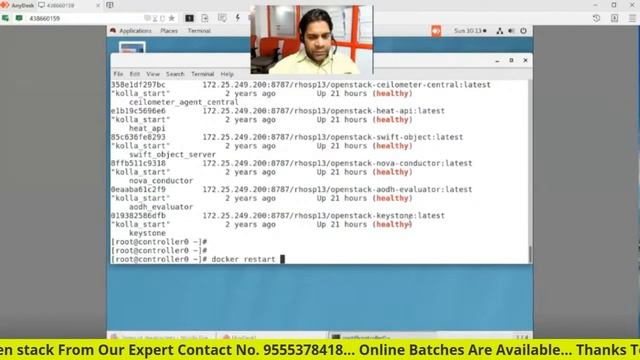
Task: Open AnyDesk session history icon
Action: tap(596, 18)
